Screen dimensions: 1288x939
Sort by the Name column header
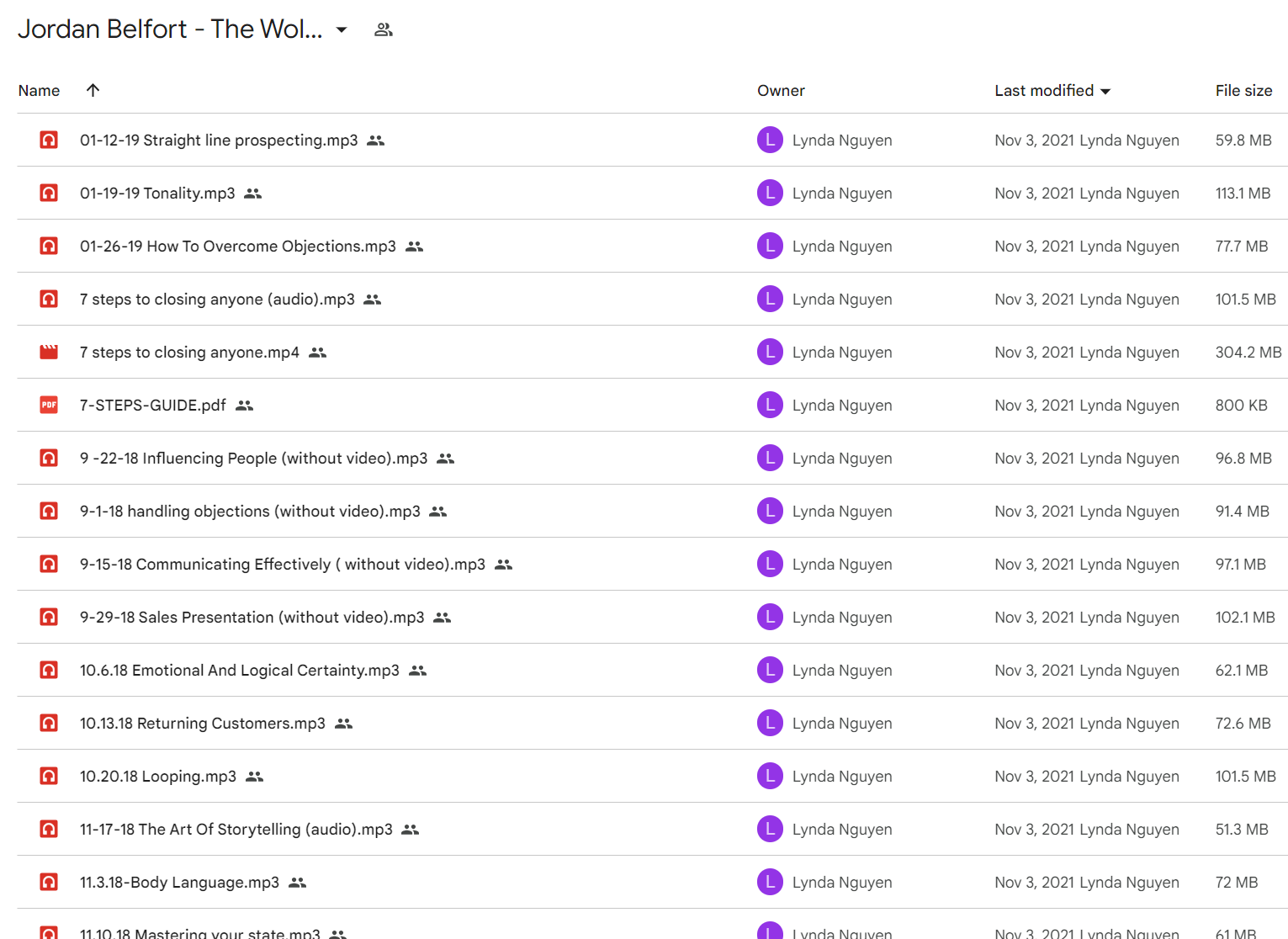(x=39, y=90)
